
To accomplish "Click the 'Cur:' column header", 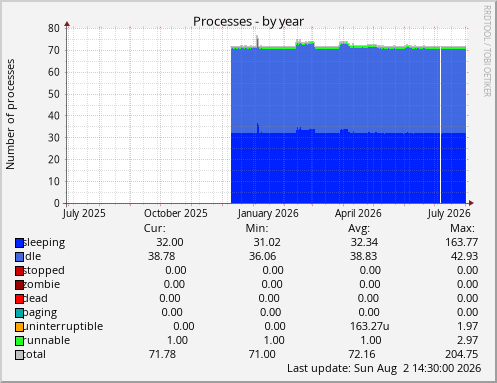I will [154, 228].
